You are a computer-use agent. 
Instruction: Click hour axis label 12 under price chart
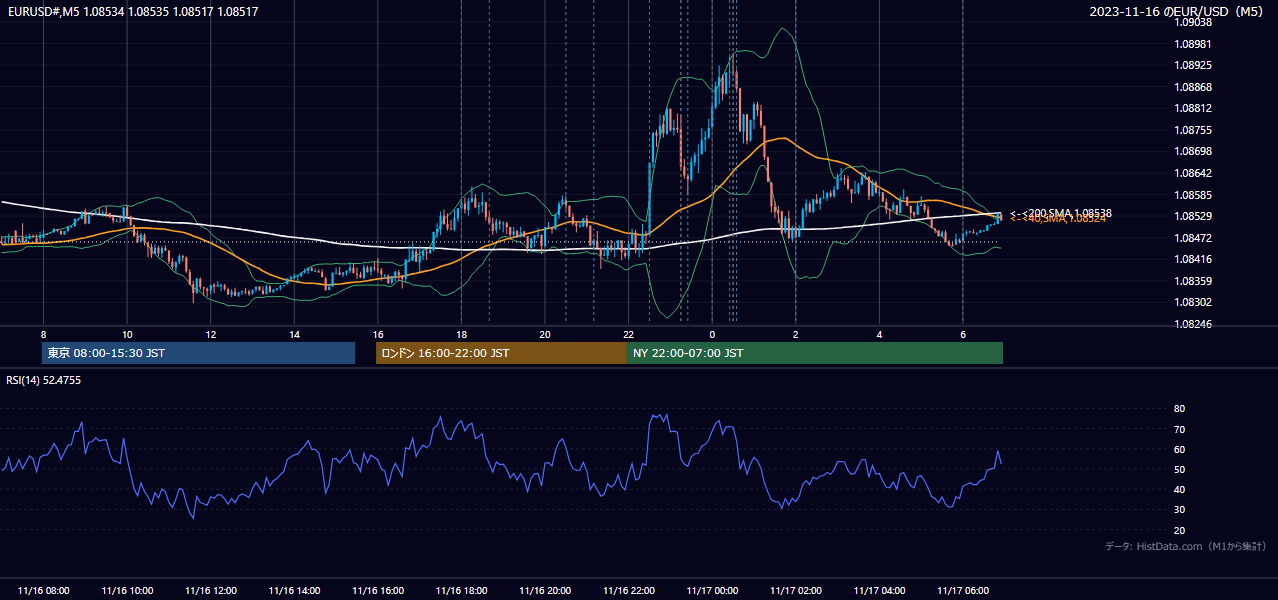(x=210, y=334)
